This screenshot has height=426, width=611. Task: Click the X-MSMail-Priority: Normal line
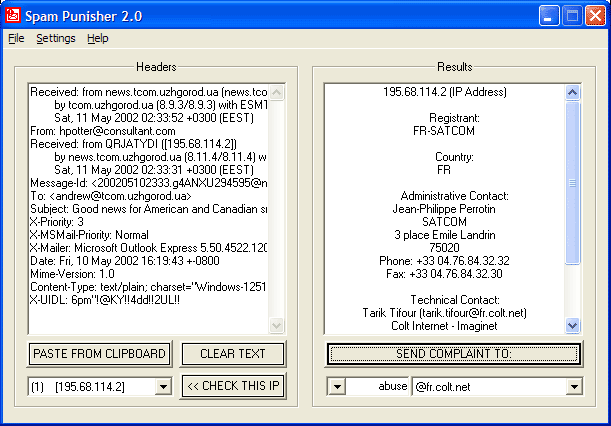click(x=89, y=235)
